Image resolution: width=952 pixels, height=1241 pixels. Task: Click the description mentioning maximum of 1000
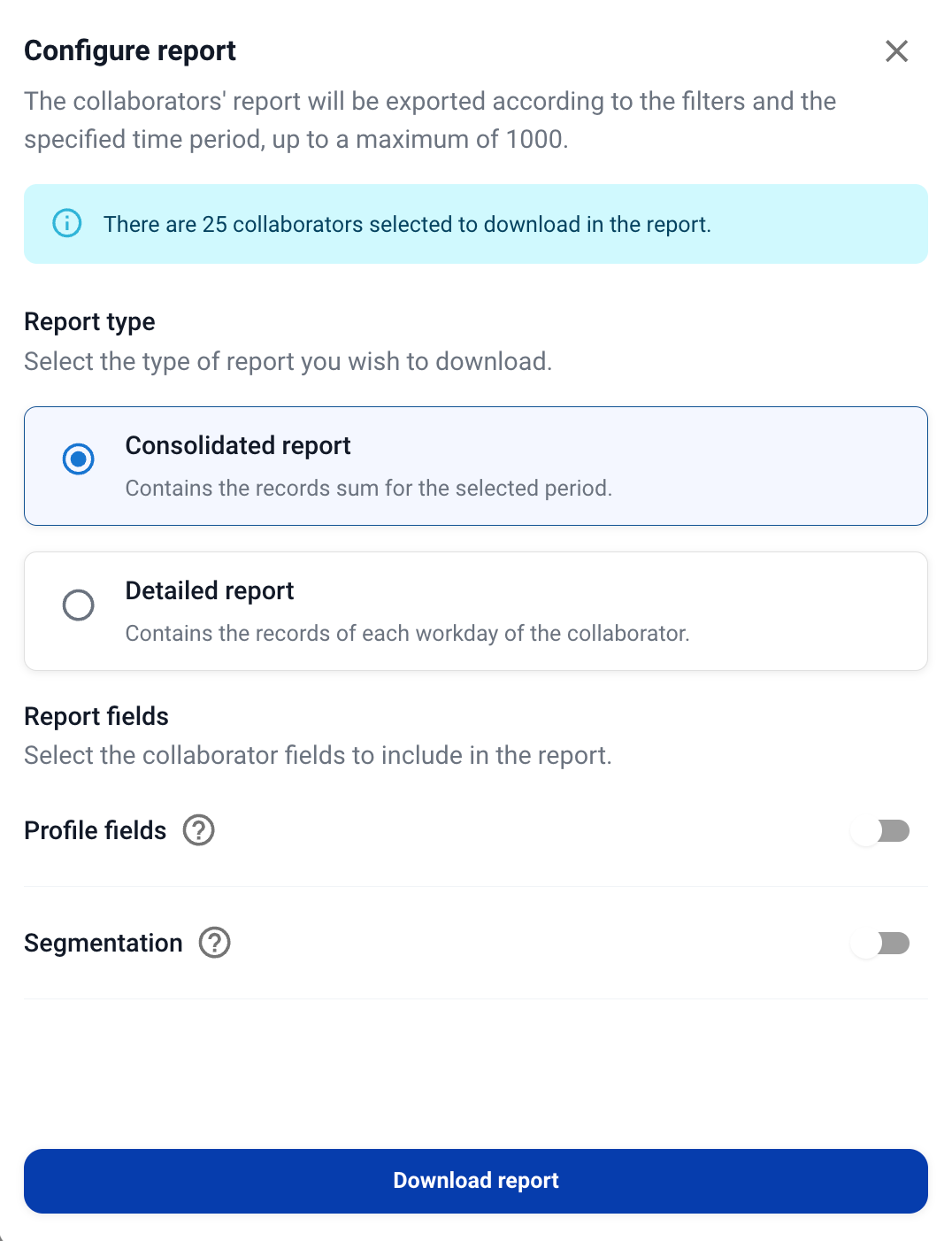pyautogui.click(x=429, y=120)
